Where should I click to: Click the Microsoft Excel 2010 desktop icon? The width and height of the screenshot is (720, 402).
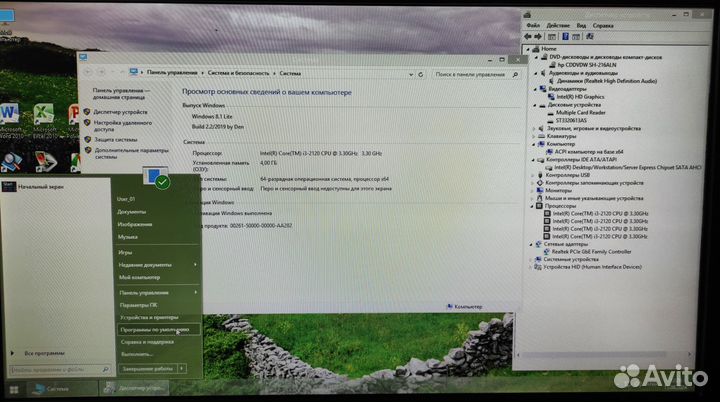point(44,113)
